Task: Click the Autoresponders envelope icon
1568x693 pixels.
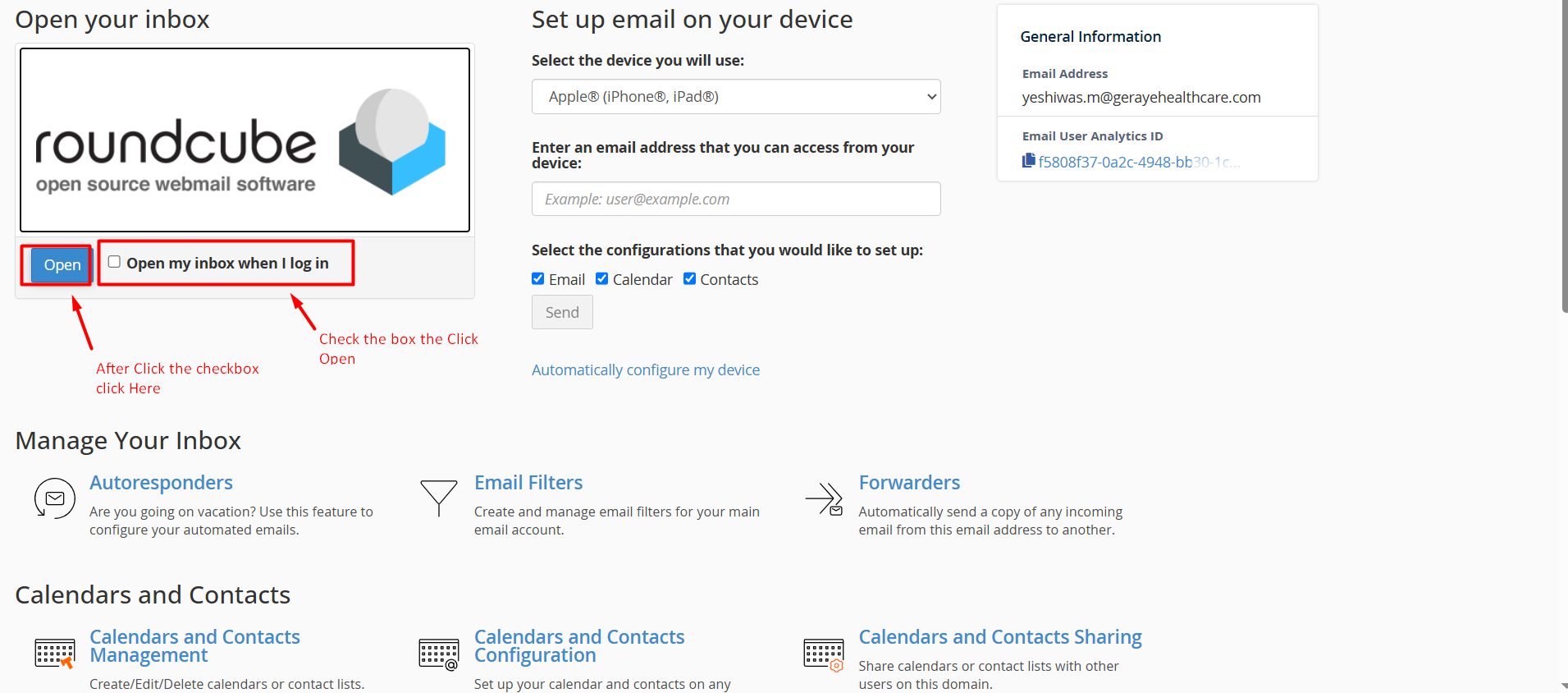Action: 55,498
